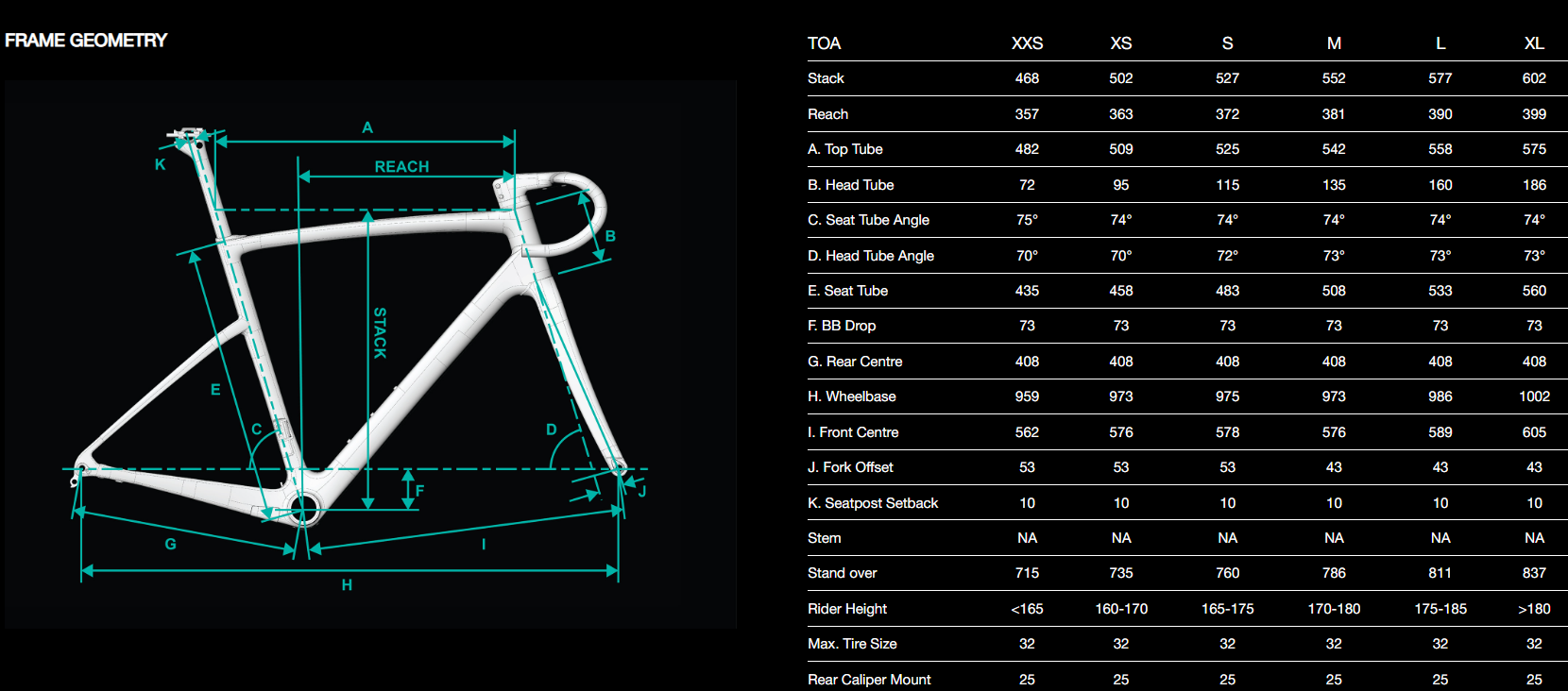Click letter G on the rear centre dimension
This screenshot has height=691, width=1568.
[x=171, y=544]
